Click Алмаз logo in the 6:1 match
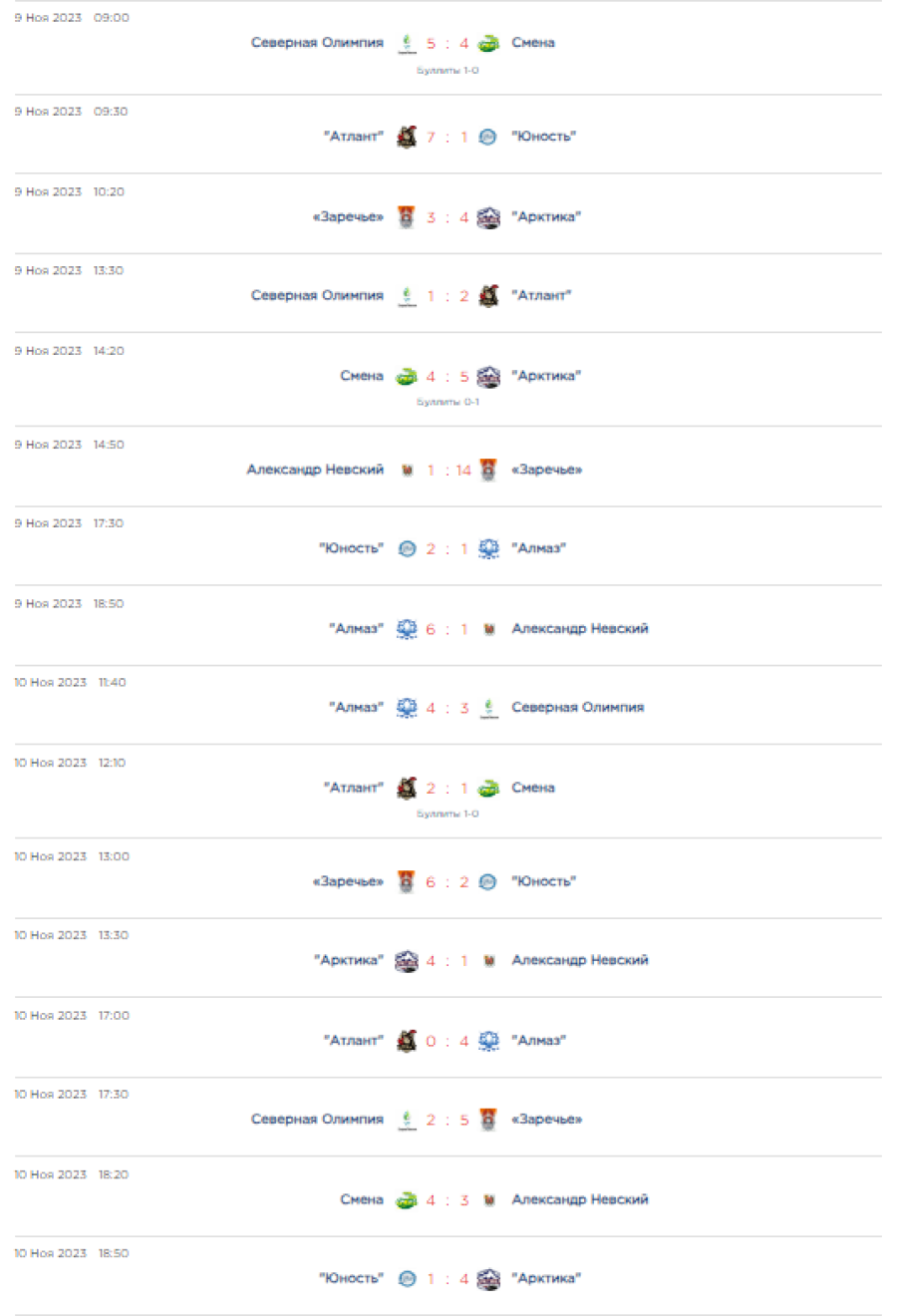Image resolution: width=897 pixels, height=1316 pixels. pos(407,629)
